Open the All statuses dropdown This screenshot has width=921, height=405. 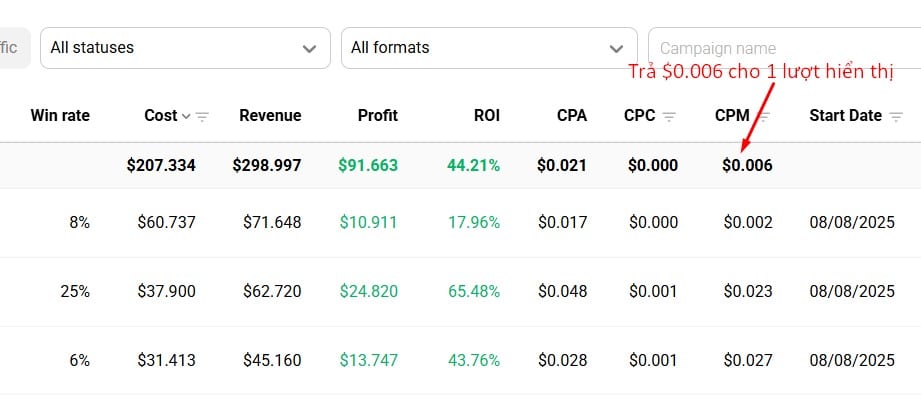185,47
